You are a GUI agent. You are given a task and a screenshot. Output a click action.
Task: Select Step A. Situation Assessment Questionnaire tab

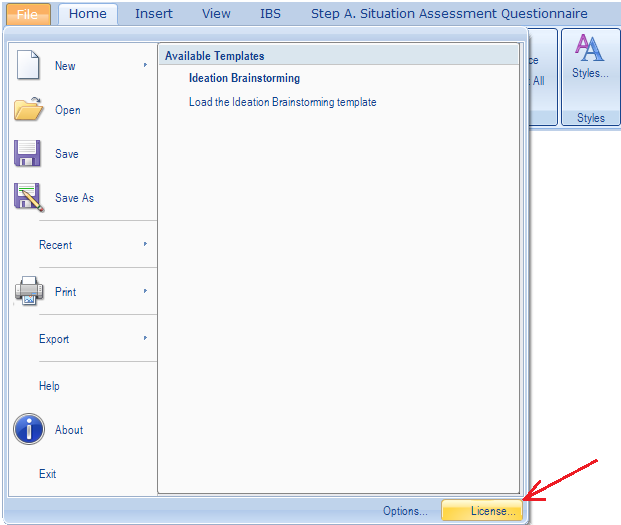[449, 14]
